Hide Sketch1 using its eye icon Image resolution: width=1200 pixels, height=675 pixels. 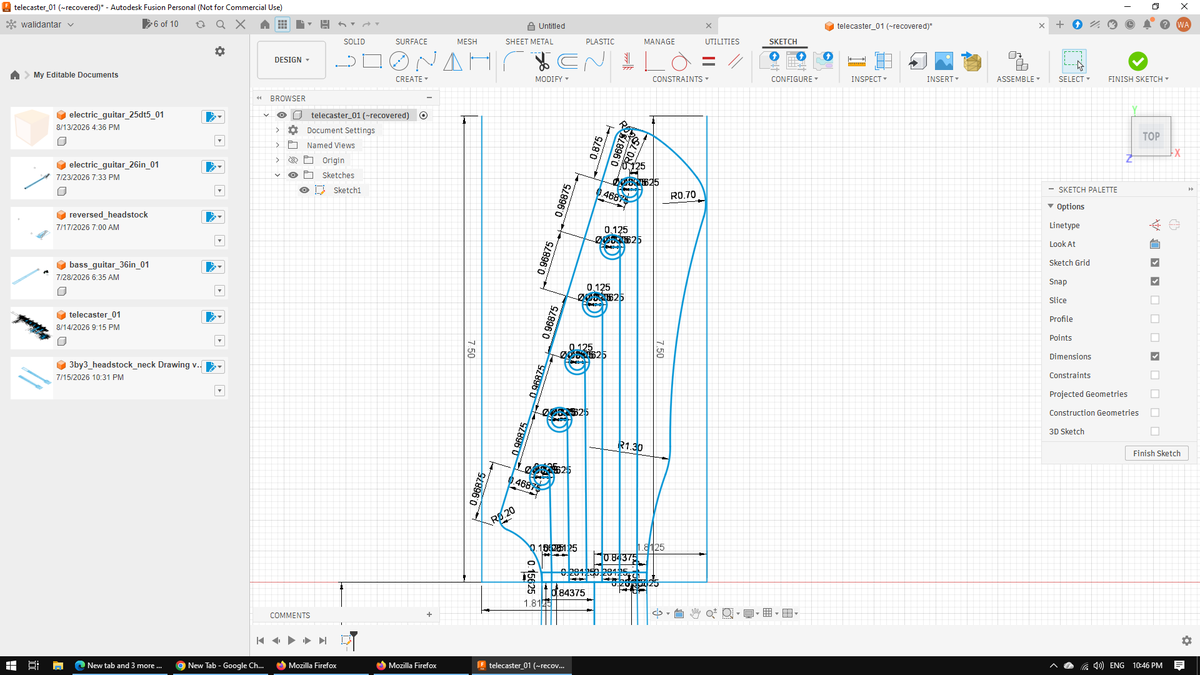pos(305,190)
